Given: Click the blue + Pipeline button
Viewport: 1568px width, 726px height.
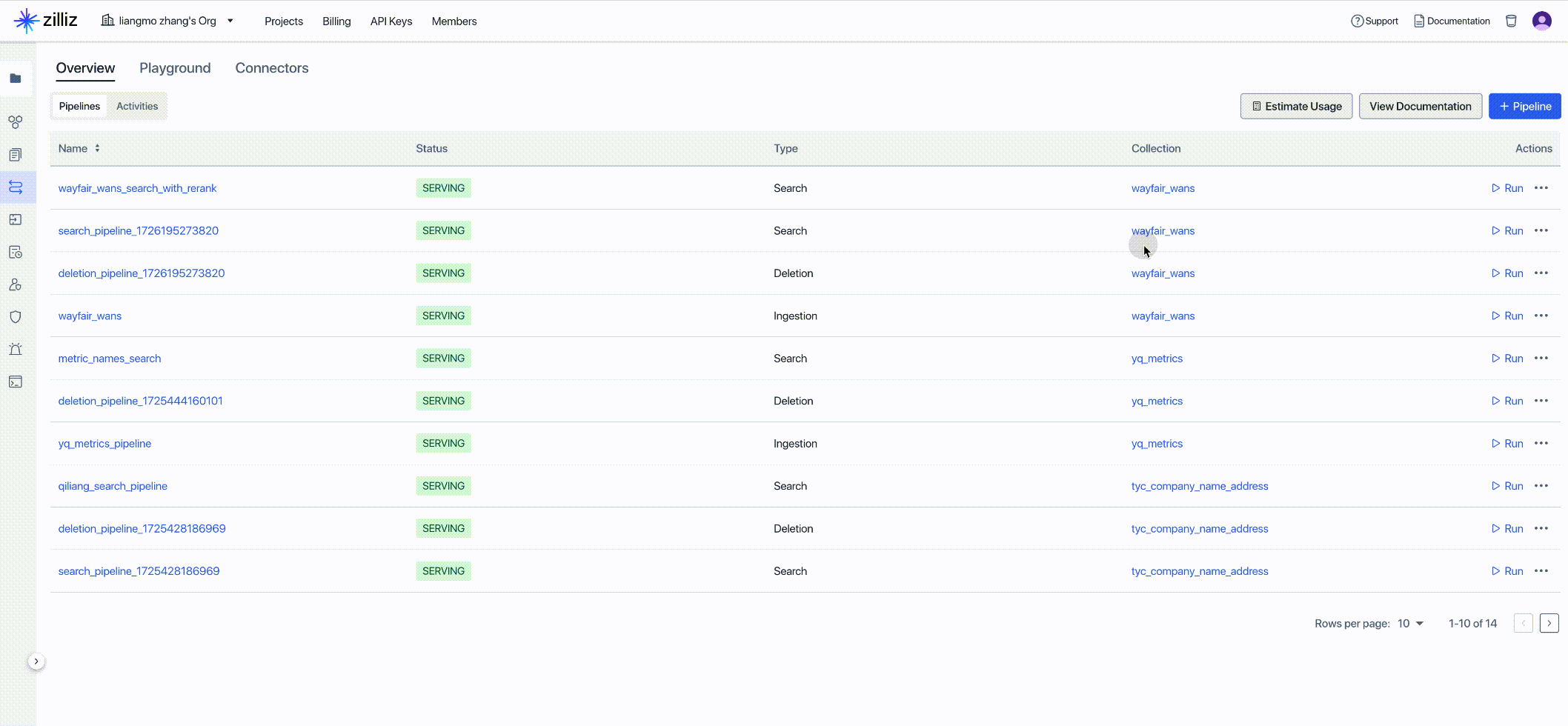Looking at the screenshot, I should pos(1524,106).
